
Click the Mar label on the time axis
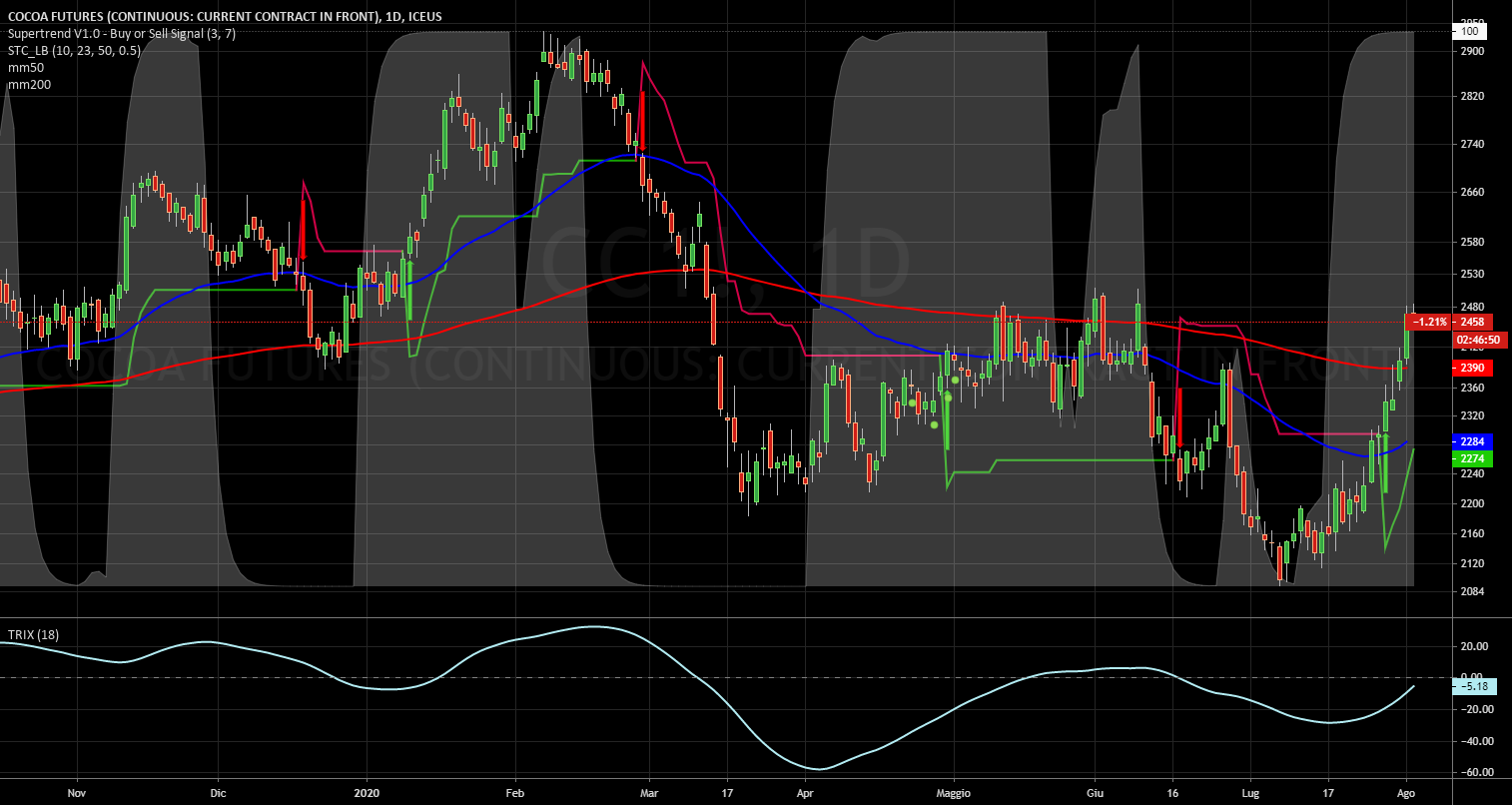(649, 791)
